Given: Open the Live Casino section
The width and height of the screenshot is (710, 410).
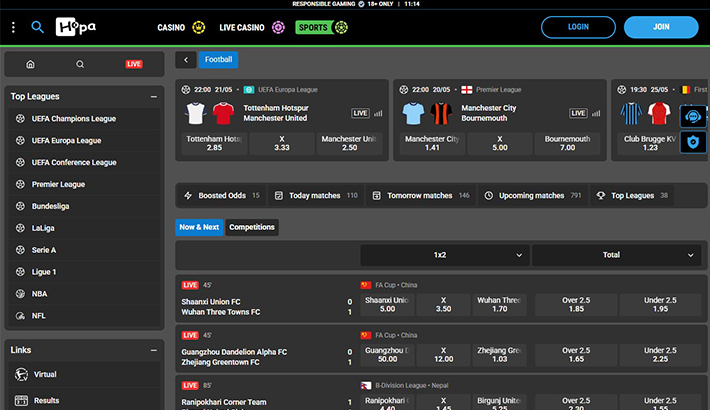Looking at the screenshot, I should click(252, 28).
